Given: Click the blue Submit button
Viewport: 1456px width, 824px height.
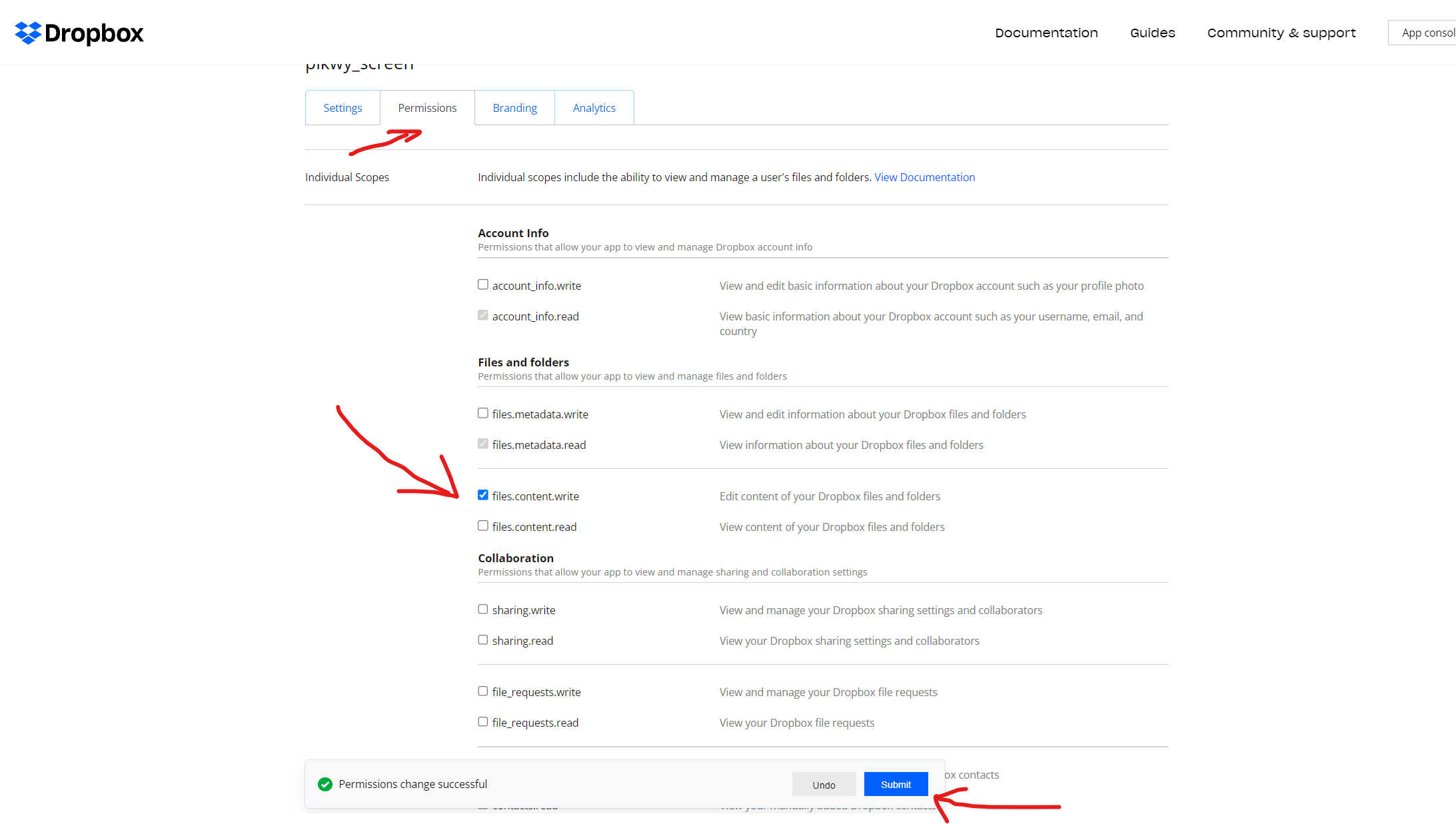Looking at the screenshot, I should click(896, 785).
